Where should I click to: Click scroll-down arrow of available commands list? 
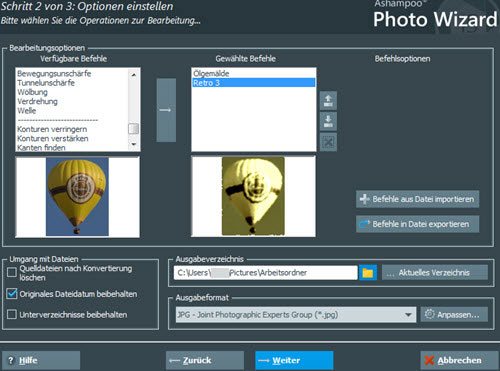click(134, 144)
